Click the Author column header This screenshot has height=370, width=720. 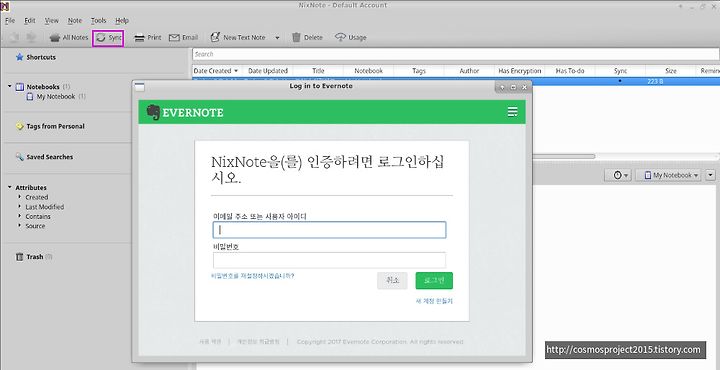coord(469,71)
